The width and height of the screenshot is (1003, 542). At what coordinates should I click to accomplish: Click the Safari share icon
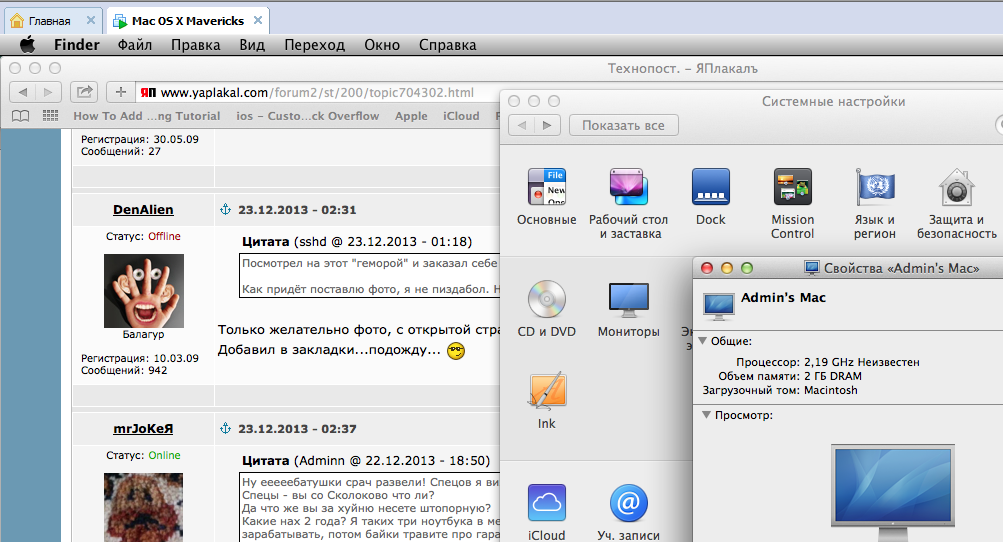pos(84,92)
